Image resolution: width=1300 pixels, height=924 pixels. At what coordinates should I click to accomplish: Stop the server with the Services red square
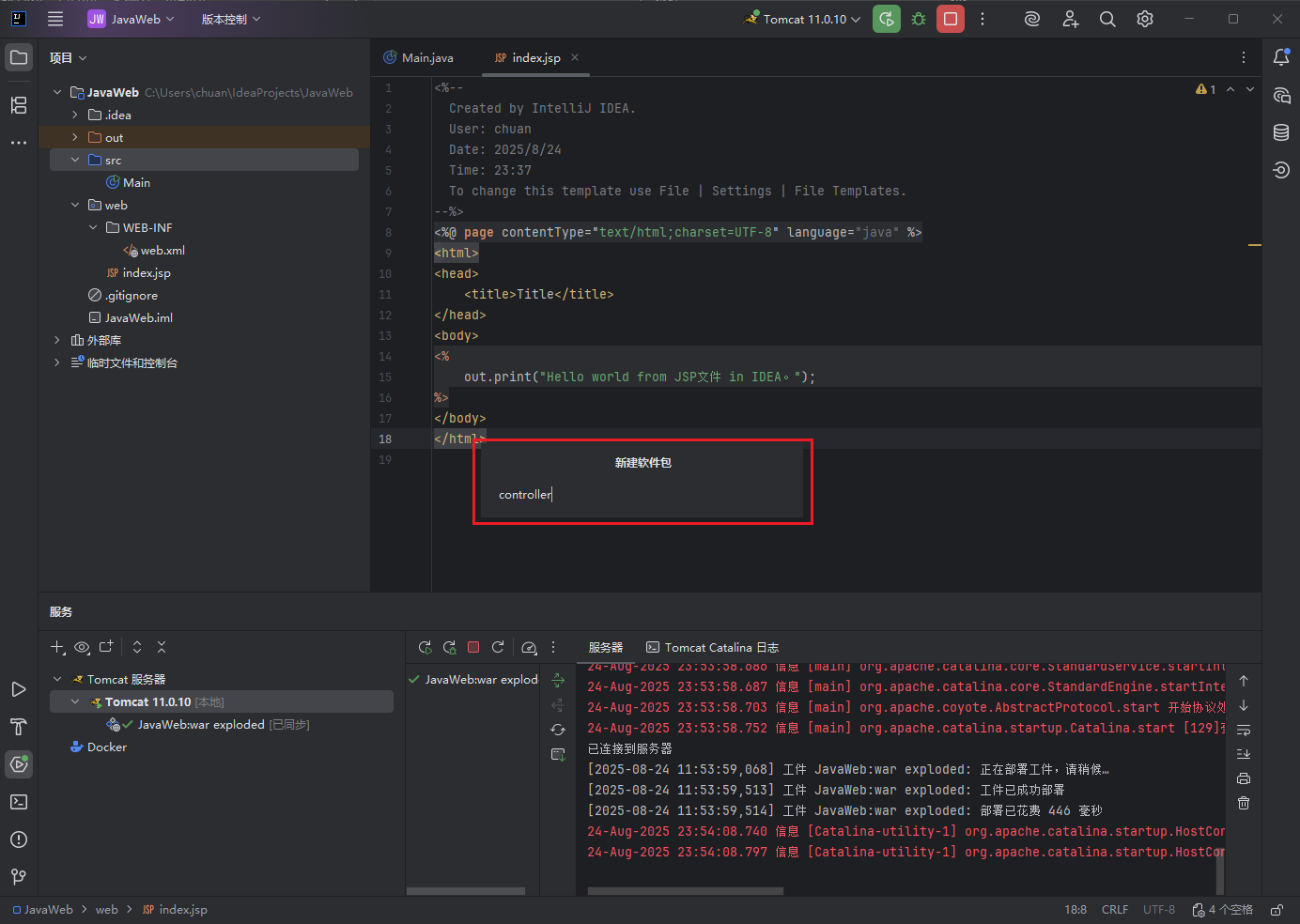pos(473,647)
